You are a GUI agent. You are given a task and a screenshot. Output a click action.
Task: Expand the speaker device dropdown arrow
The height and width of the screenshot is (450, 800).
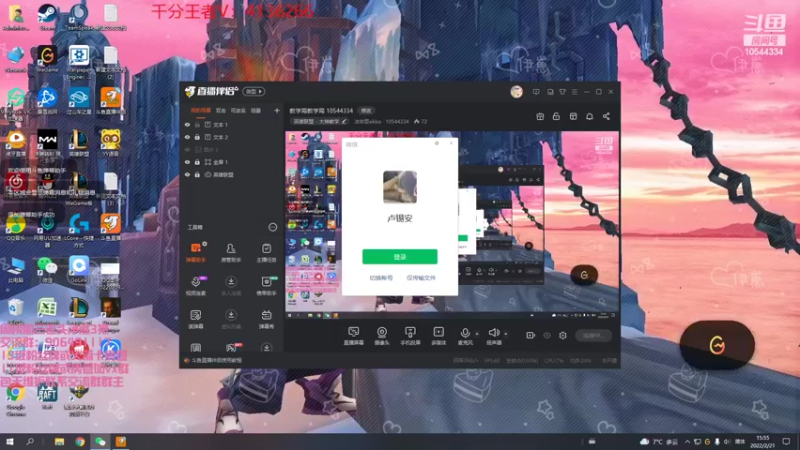pyautogui.click(x=506, y=334)
